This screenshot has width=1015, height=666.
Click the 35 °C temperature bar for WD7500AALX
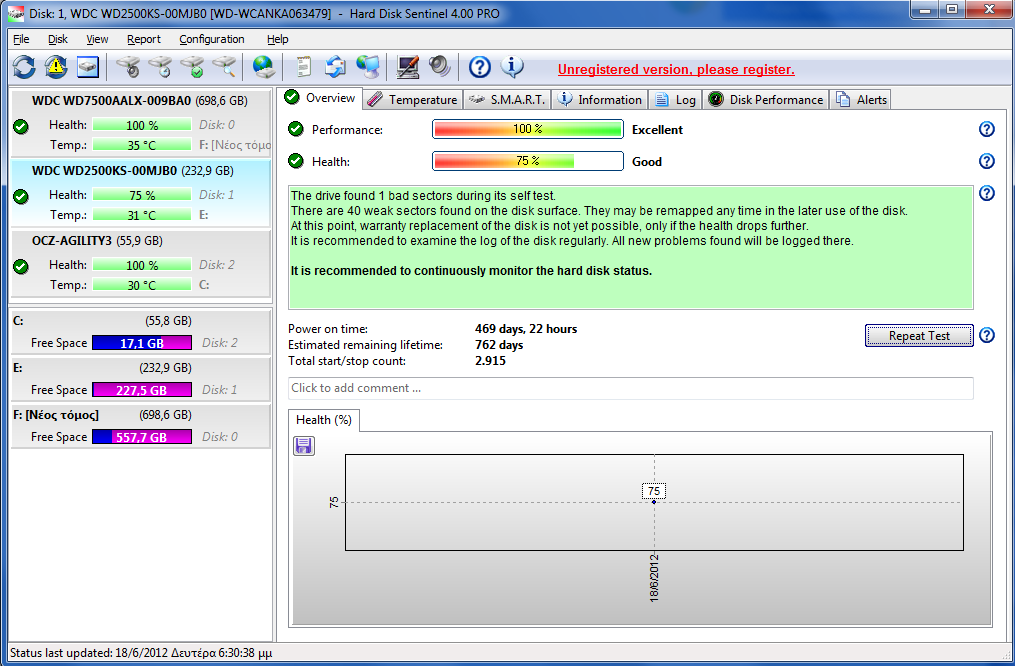(x=142, y=145)
